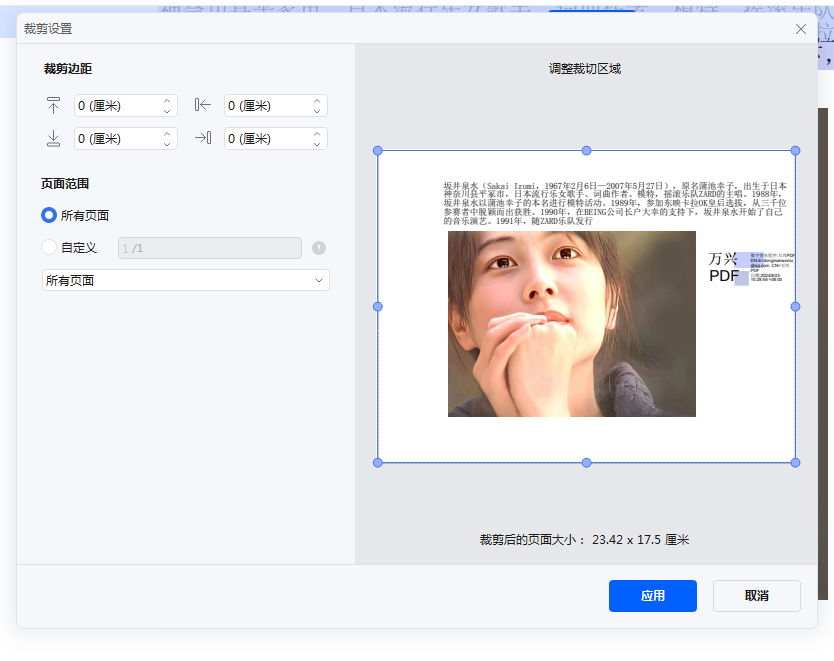Screen dimensions: 834x661
Task: Click the info icon beside custom page range
Action: pyautogui.click(x=318, y=247)
